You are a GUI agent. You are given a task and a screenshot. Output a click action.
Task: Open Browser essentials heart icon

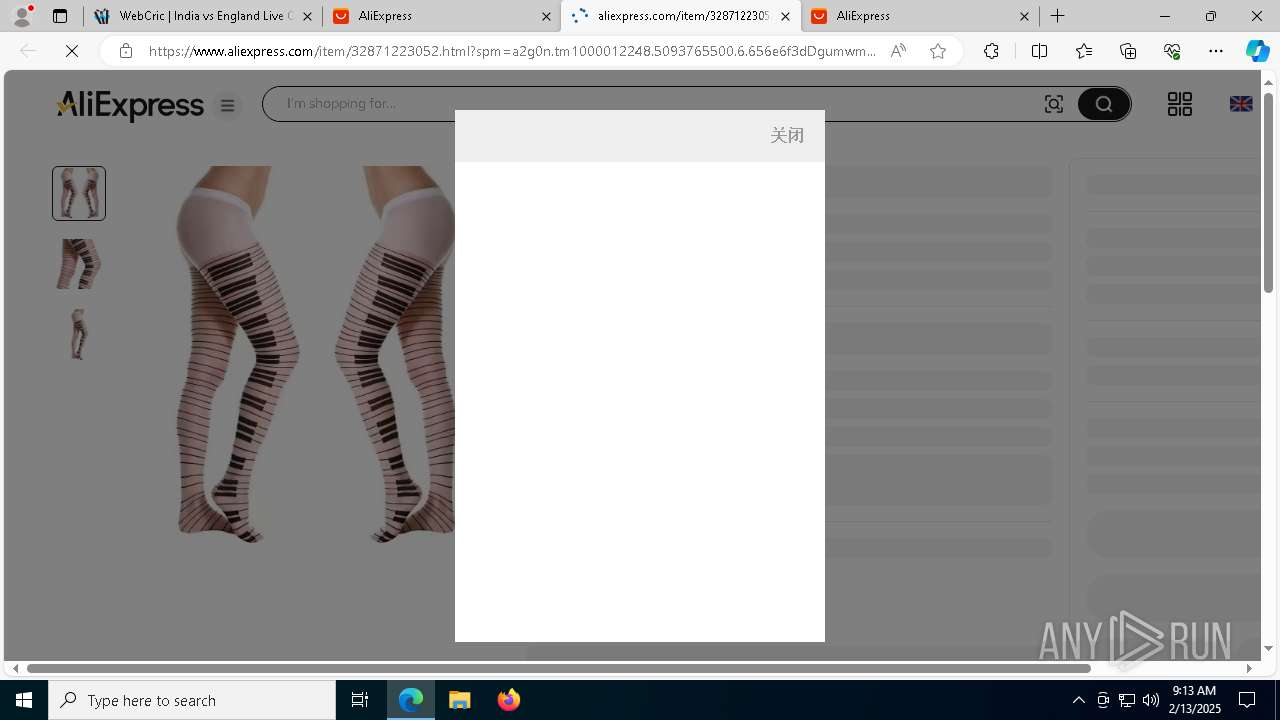tap(1172, 51)
